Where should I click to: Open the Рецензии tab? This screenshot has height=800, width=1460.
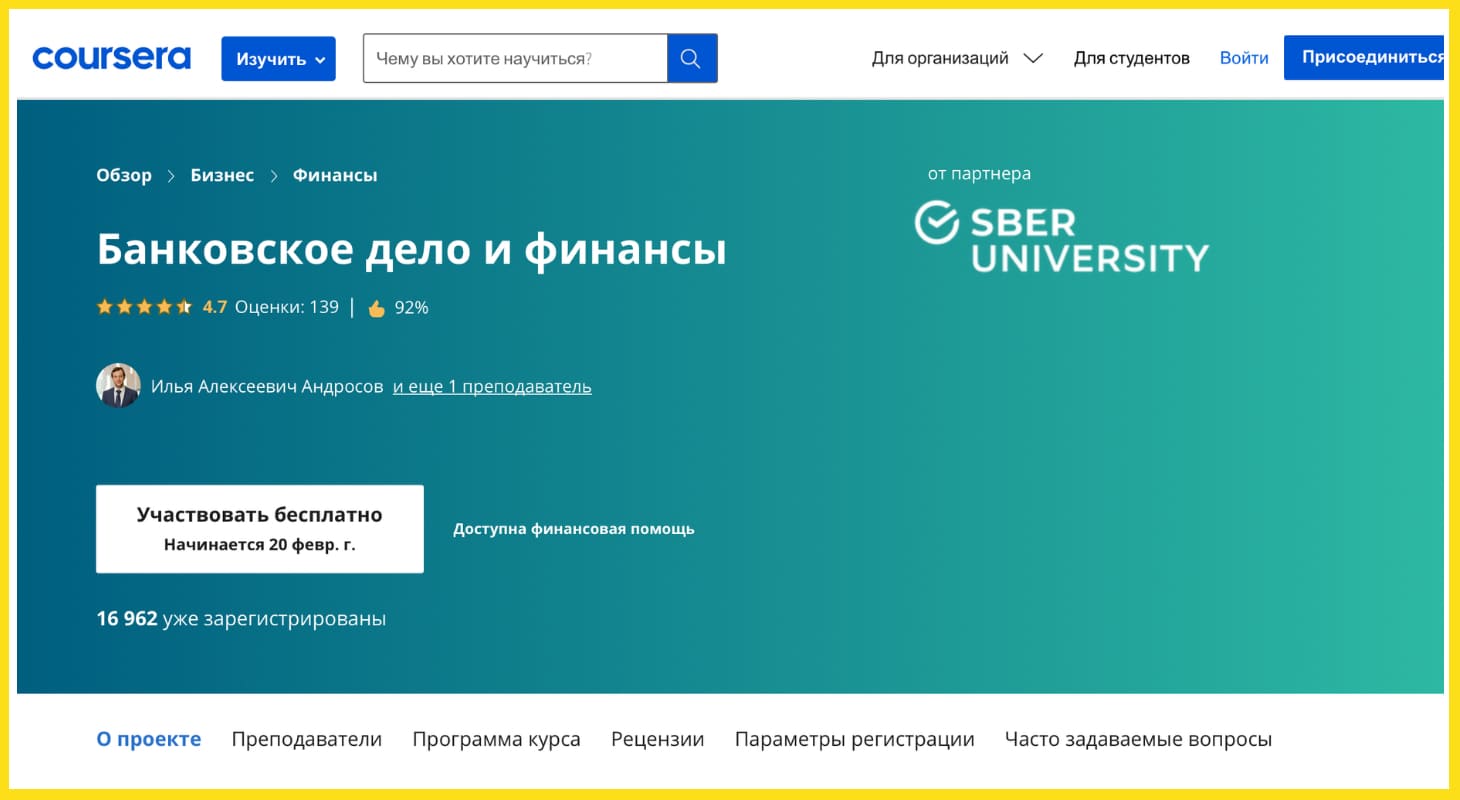click(x=658, y=739)
